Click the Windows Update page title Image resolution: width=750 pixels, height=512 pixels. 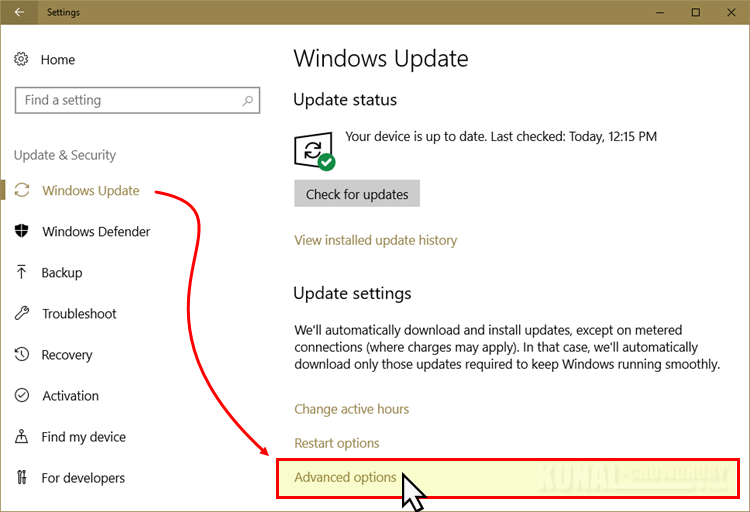381,59
